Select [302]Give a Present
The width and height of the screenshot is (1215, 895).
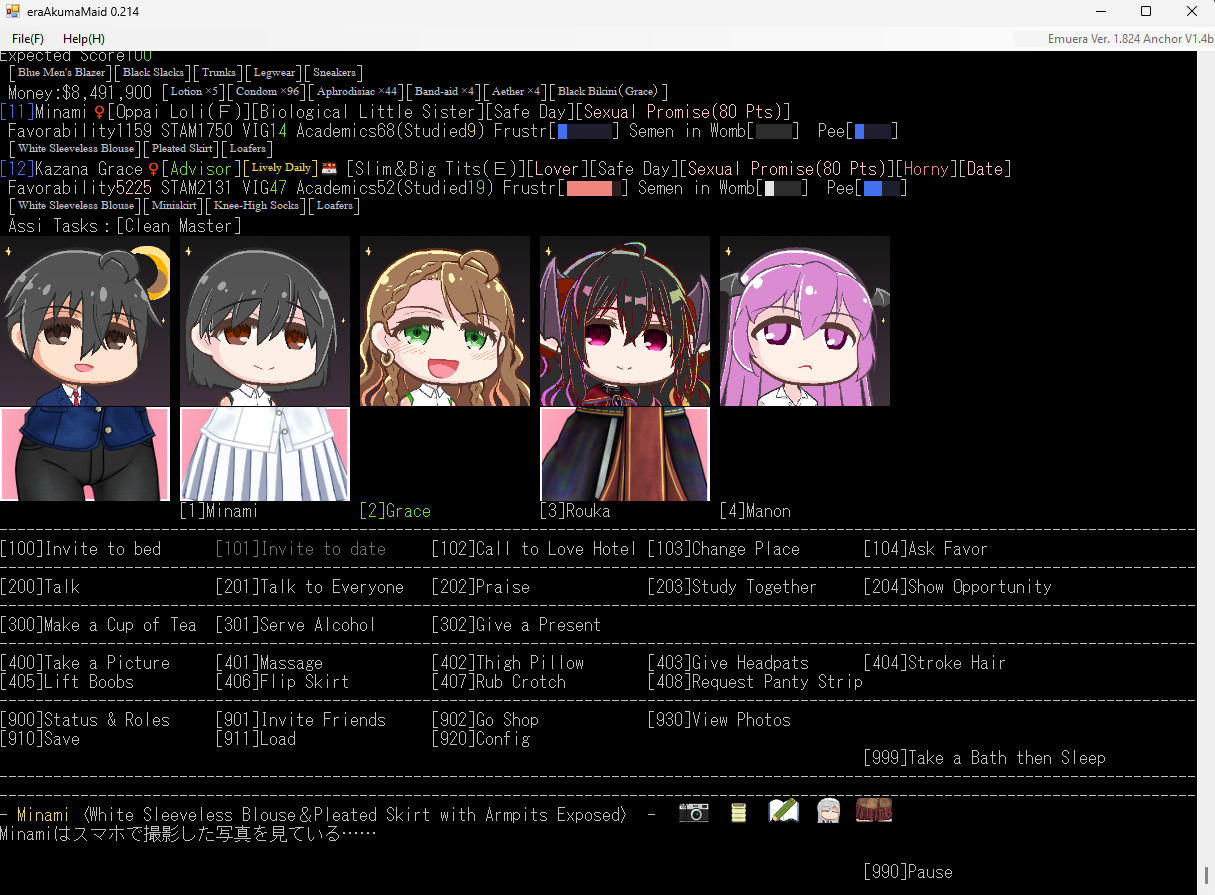pyautogui.click(x=517, y=625)
